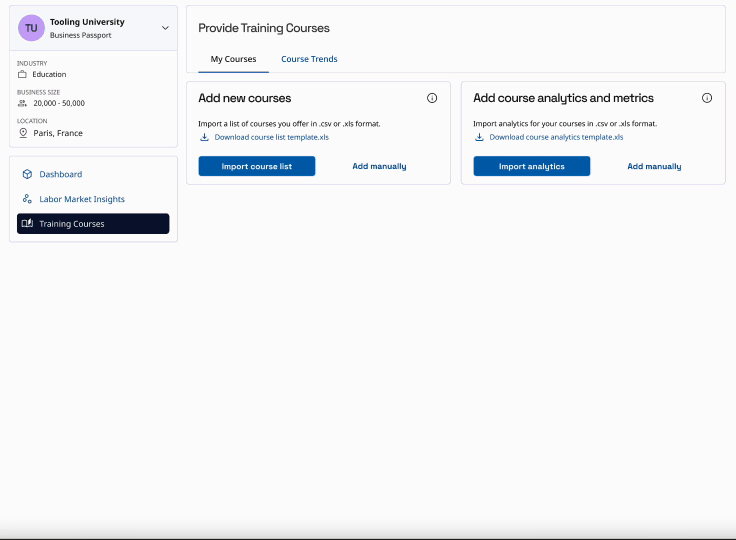Show info for Add new courses
Viewport: 736px width, 540px height.
pyautogui.click(x=432, y=98)
